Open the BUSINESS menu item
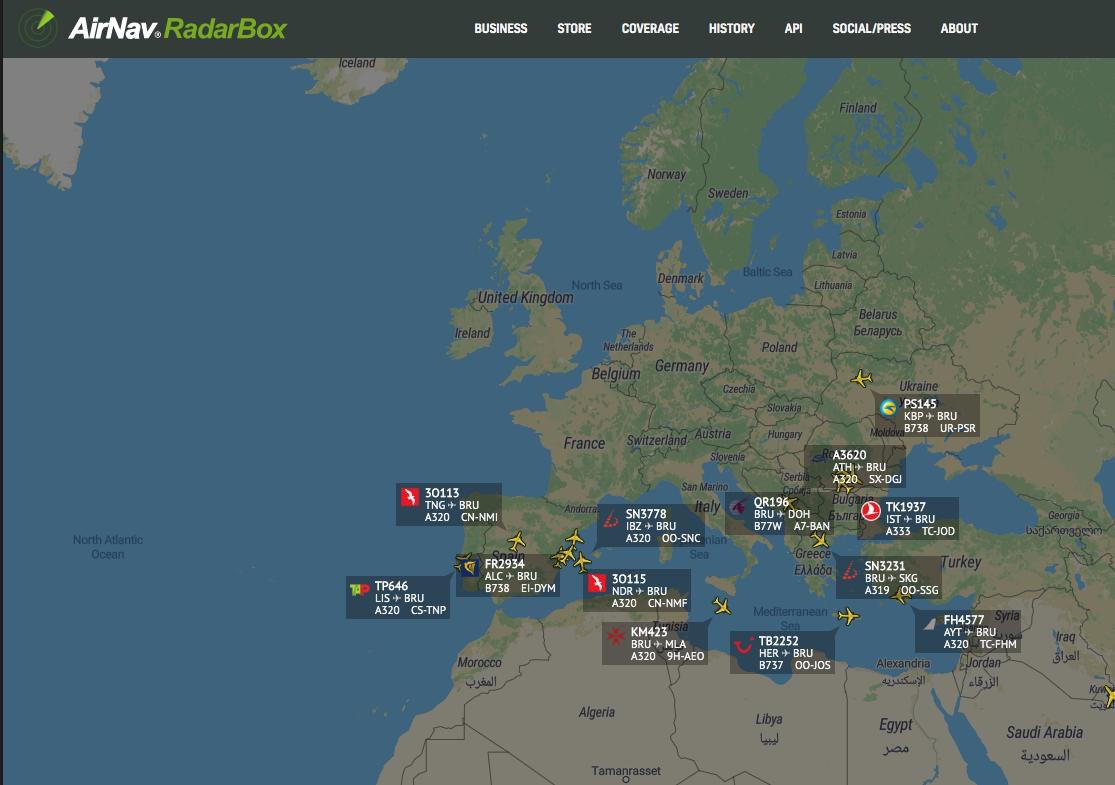The image size is (1115, 785). pyautogui.click(x=501, y=28)
